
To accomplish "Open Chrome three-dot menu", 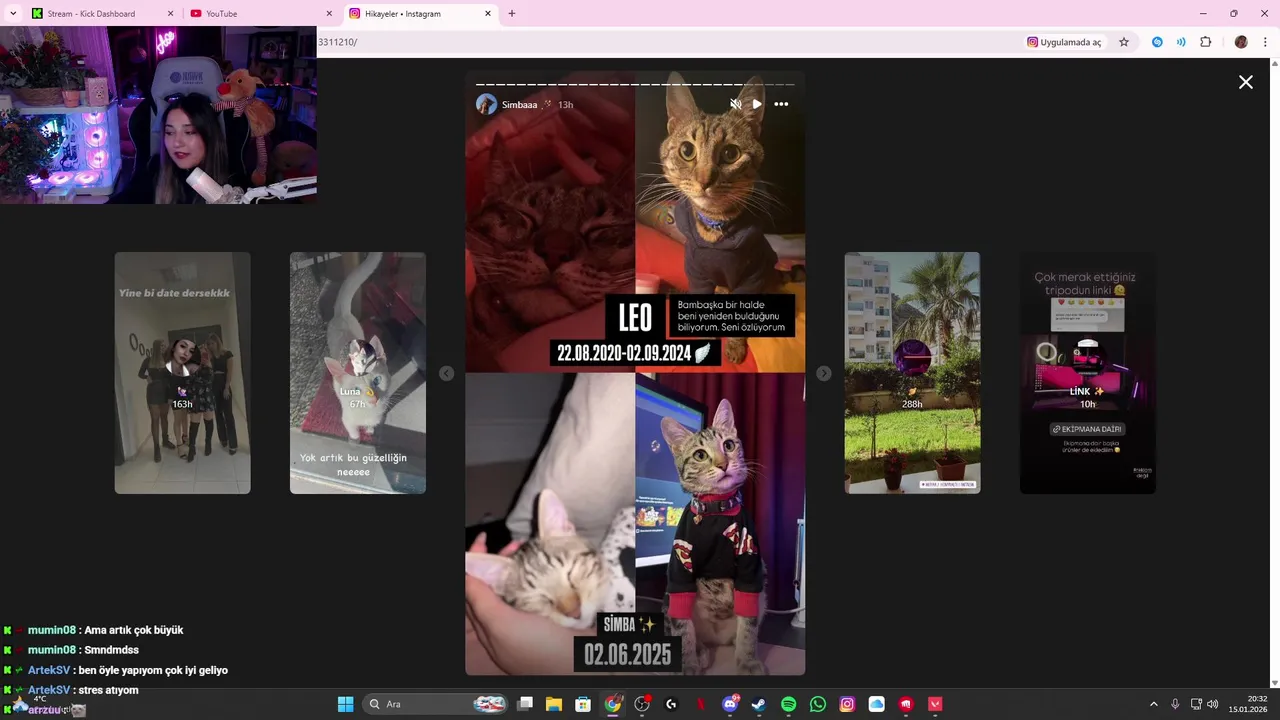I will [x=1265, y=42].
